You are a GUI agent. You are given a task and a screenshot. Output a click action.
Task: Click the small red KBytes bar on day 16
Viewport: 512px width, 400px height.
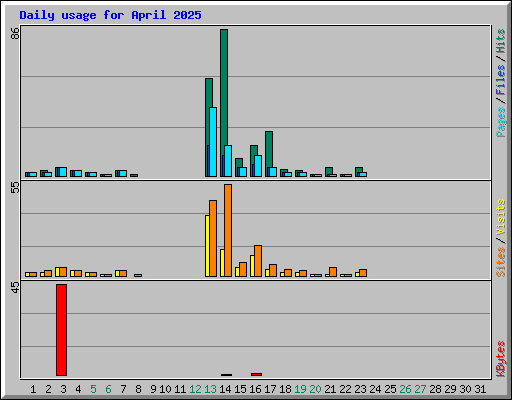256,374
